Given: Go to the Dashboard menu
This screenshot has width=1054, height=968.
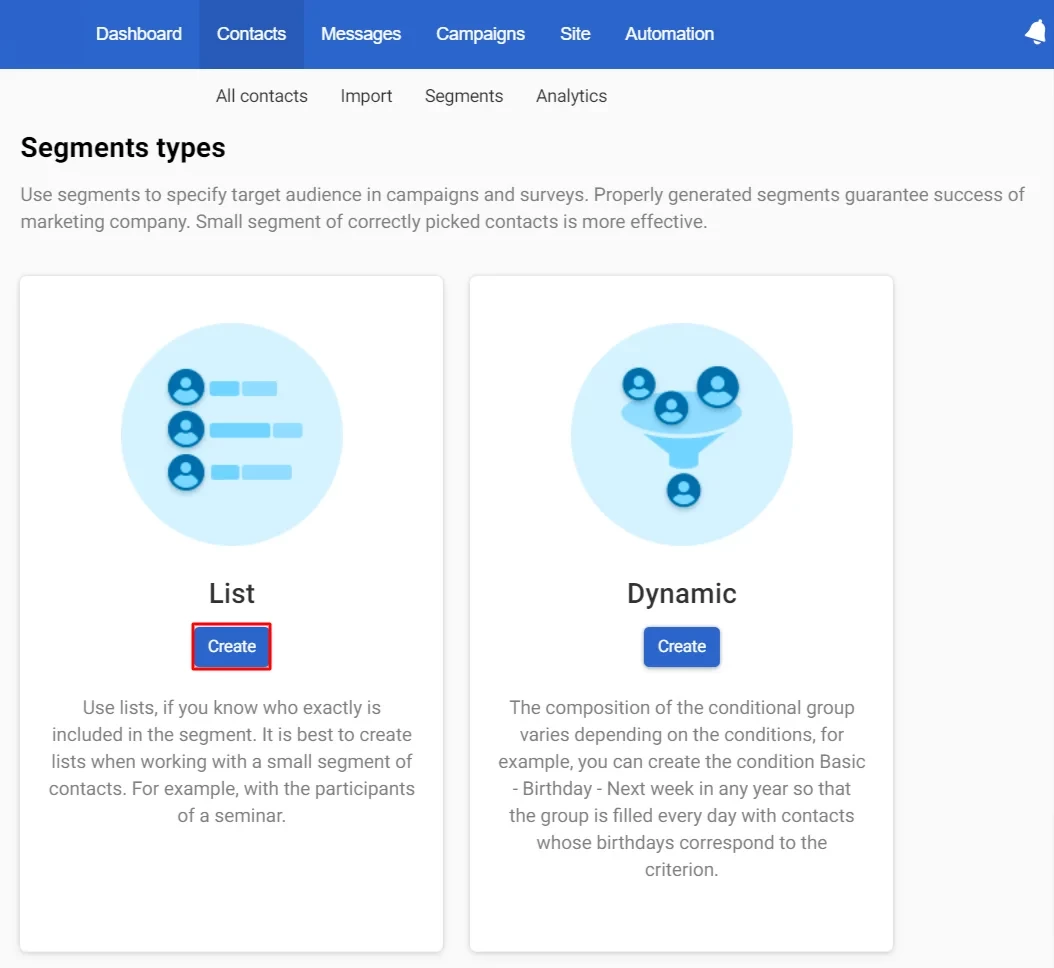Looking at the screenshot, I should [138, 34].
